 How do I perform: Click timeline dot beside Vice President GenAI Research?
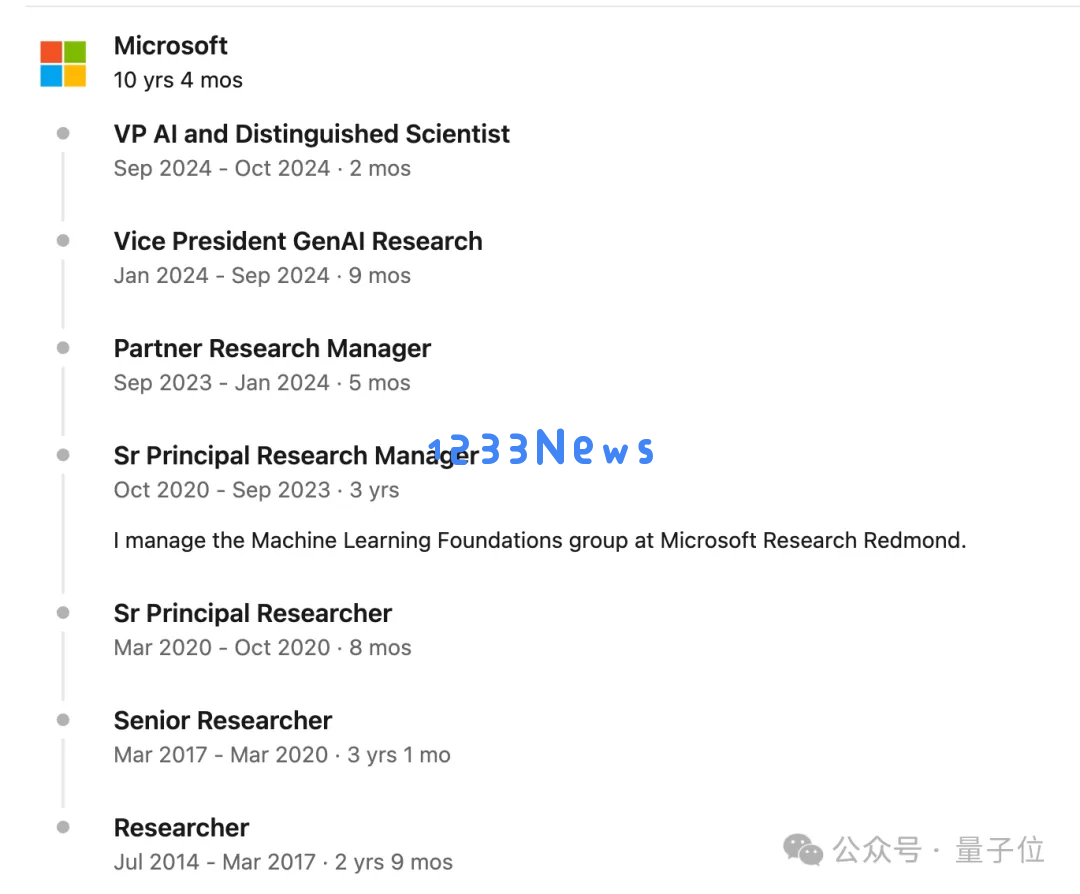(x=63, y=240)
